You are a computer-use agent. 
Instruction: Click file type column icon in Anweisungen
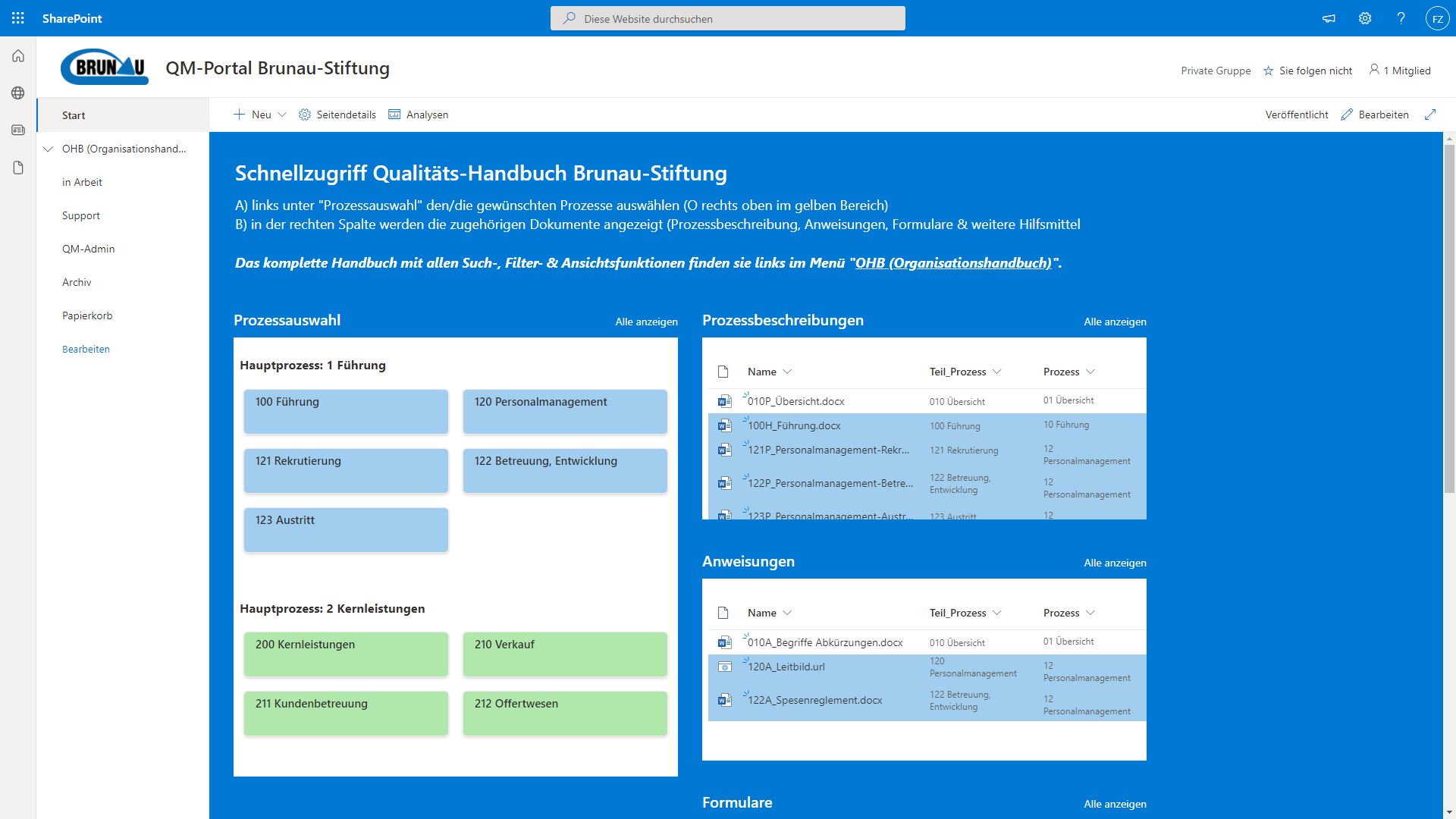click(x=723, y=613)
